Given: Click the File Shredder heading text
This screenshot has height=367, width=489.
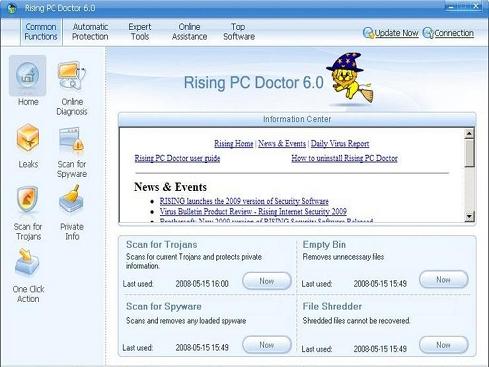Looking at the screenshot, I should pos(332,307).
